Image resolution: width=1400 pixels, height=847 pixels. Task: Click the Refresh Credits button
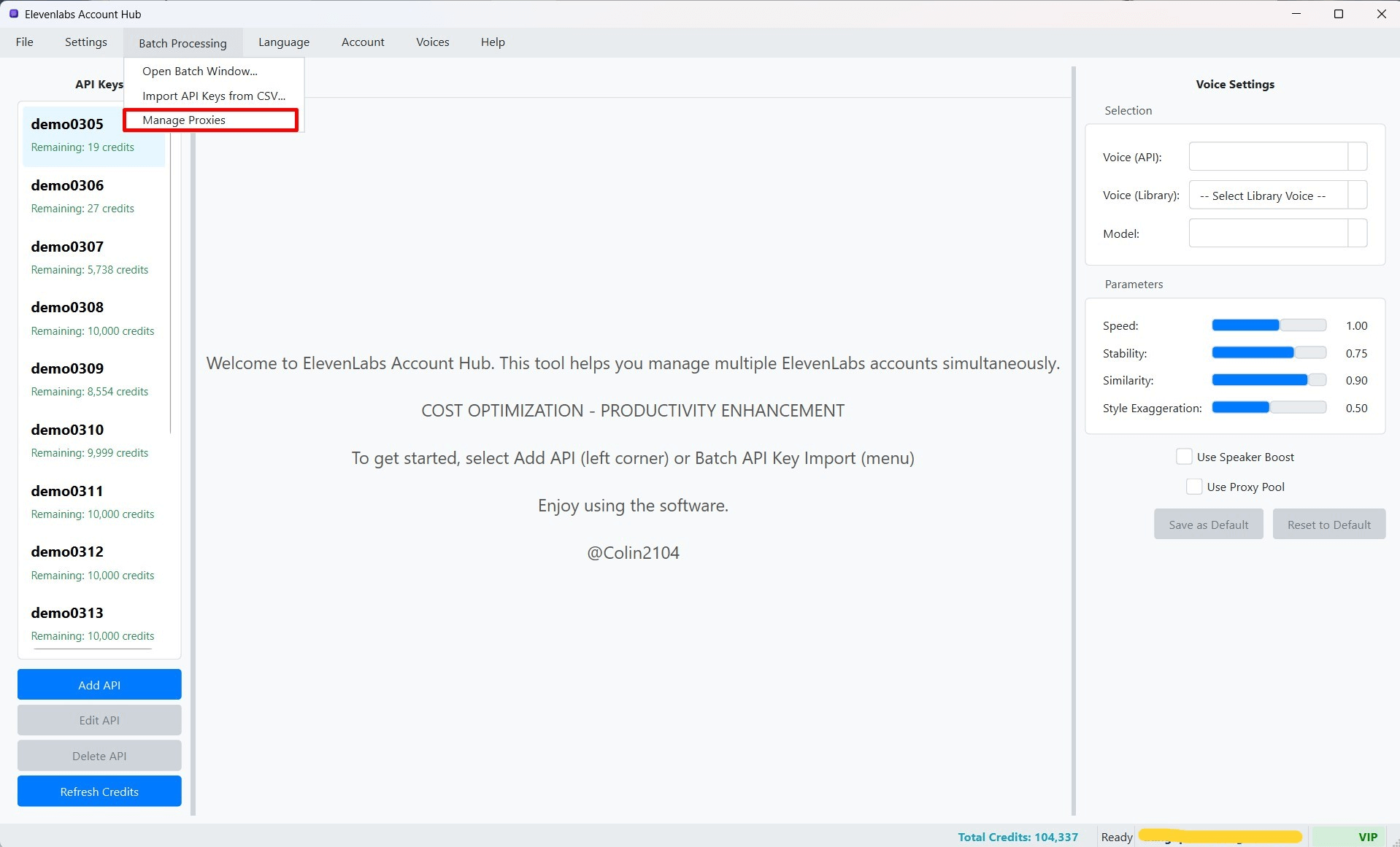99,792
